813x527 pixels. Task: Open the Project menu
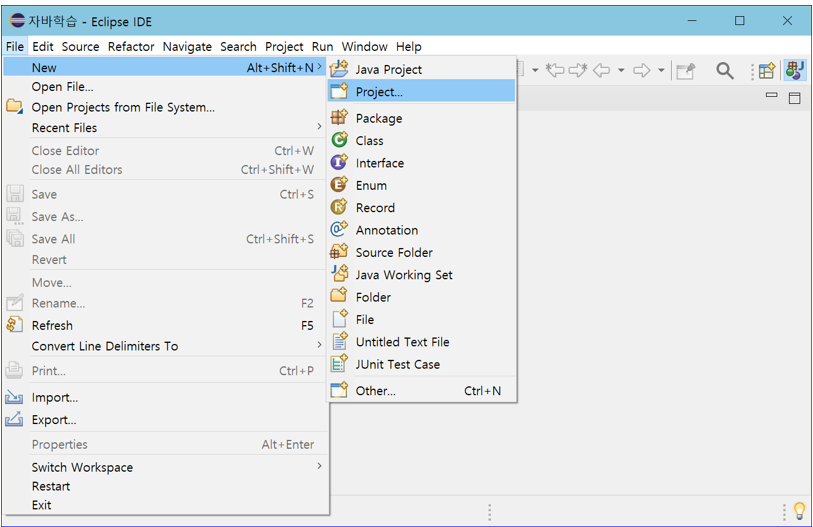(x=284, y=47)
